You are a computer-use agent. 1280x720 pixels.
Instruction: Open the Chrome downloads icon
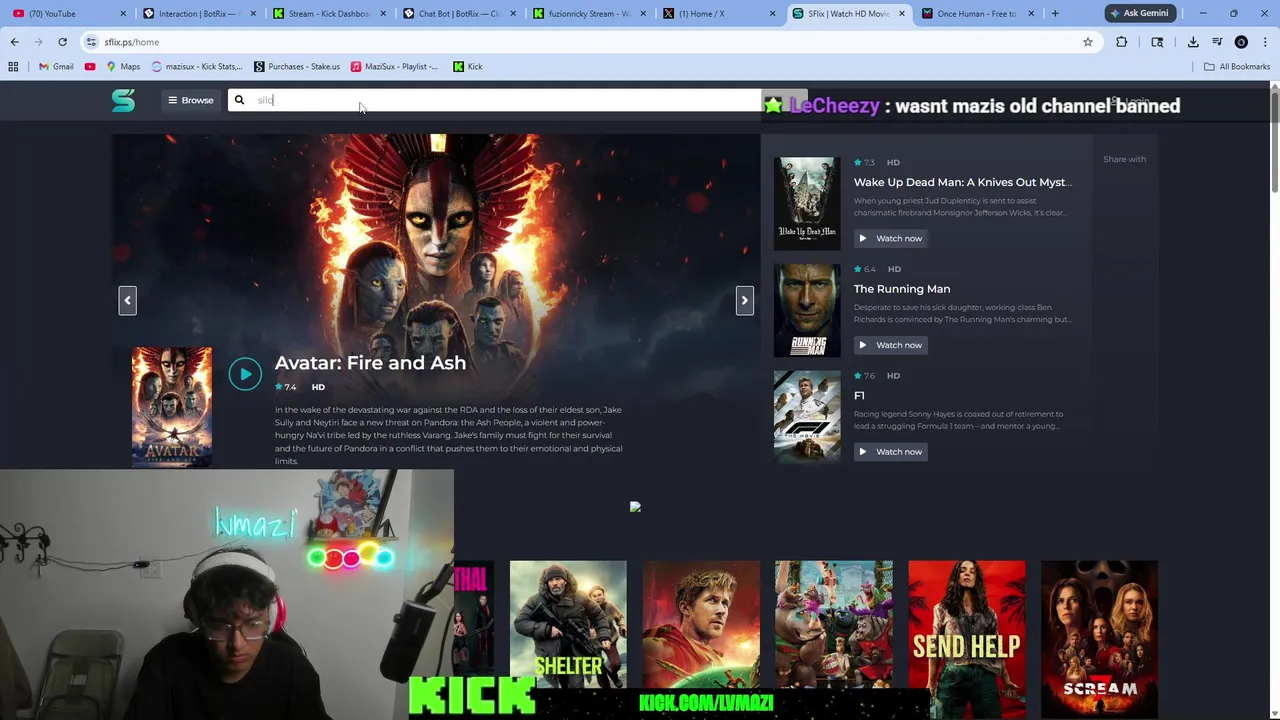pos(1193,42)
